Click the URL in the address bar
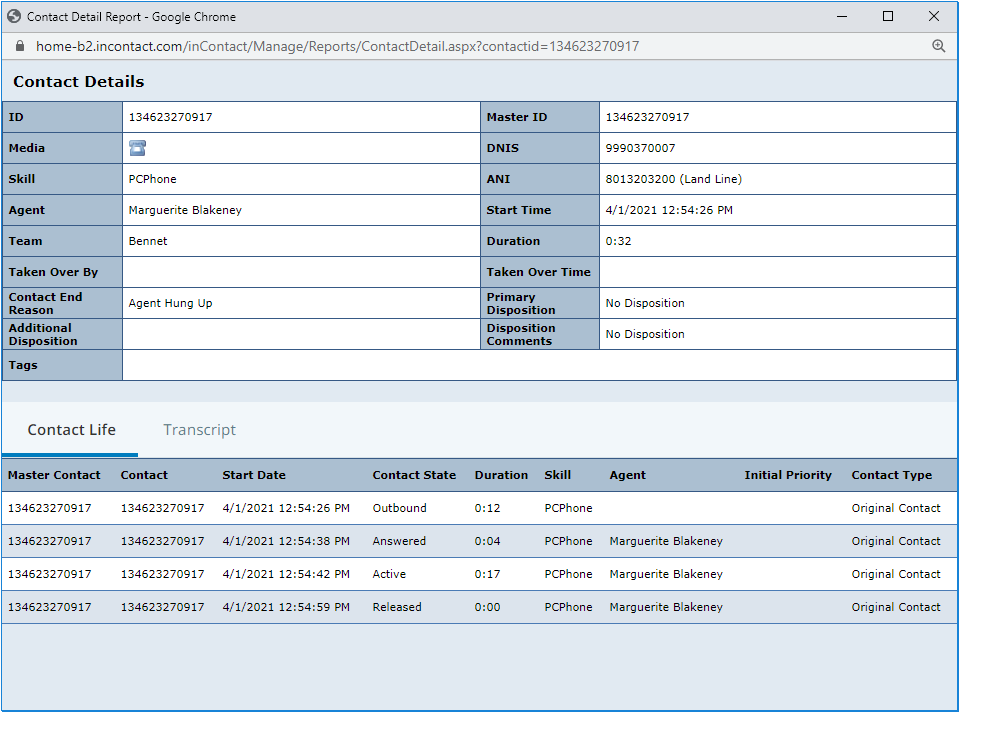 [338, 46]
